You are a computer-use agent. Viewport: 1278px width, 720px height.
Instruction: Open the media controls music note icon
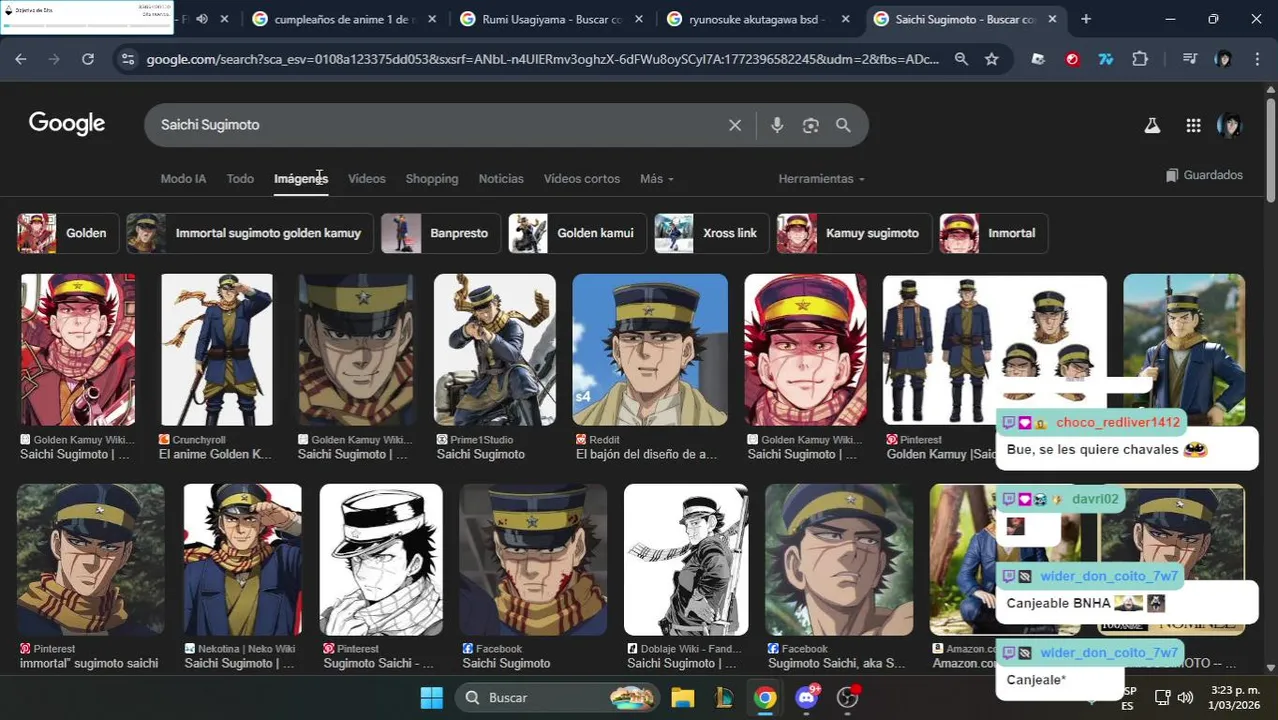pyautogui.click(x=1189, y=59)
